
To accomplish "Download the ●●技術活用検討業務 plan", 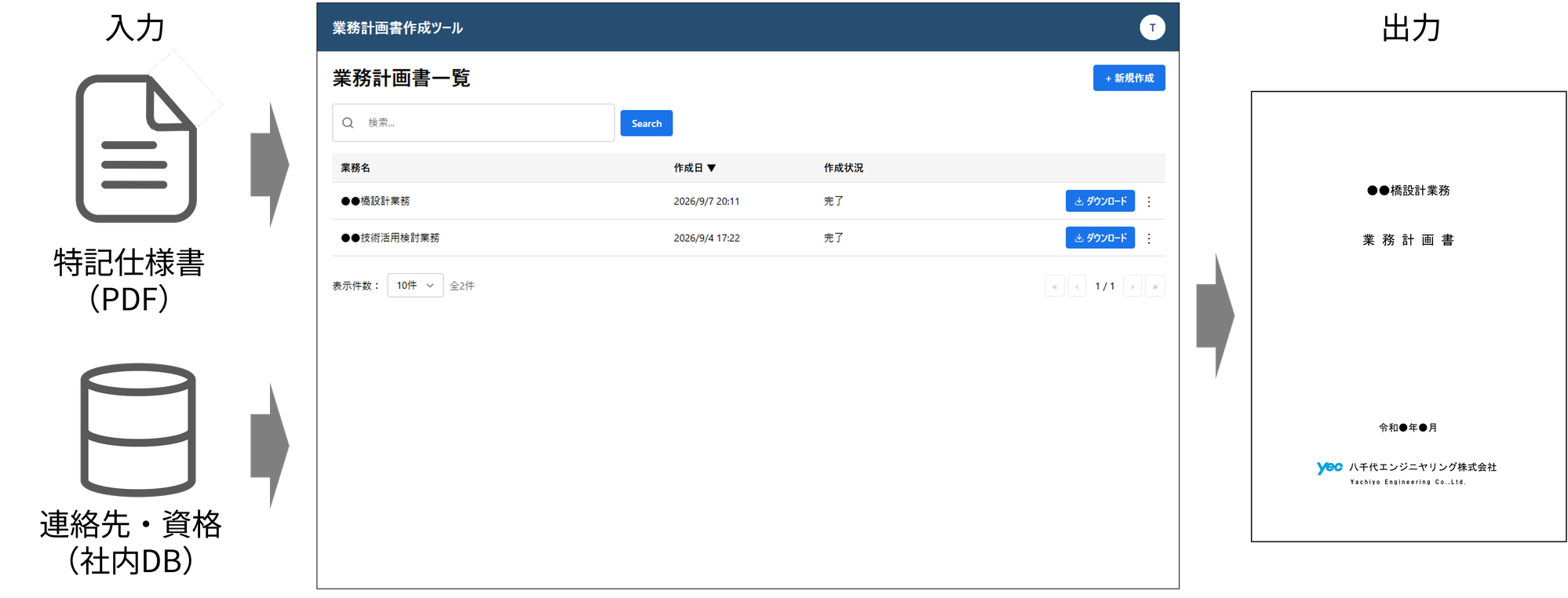I will pos(1099,238).
